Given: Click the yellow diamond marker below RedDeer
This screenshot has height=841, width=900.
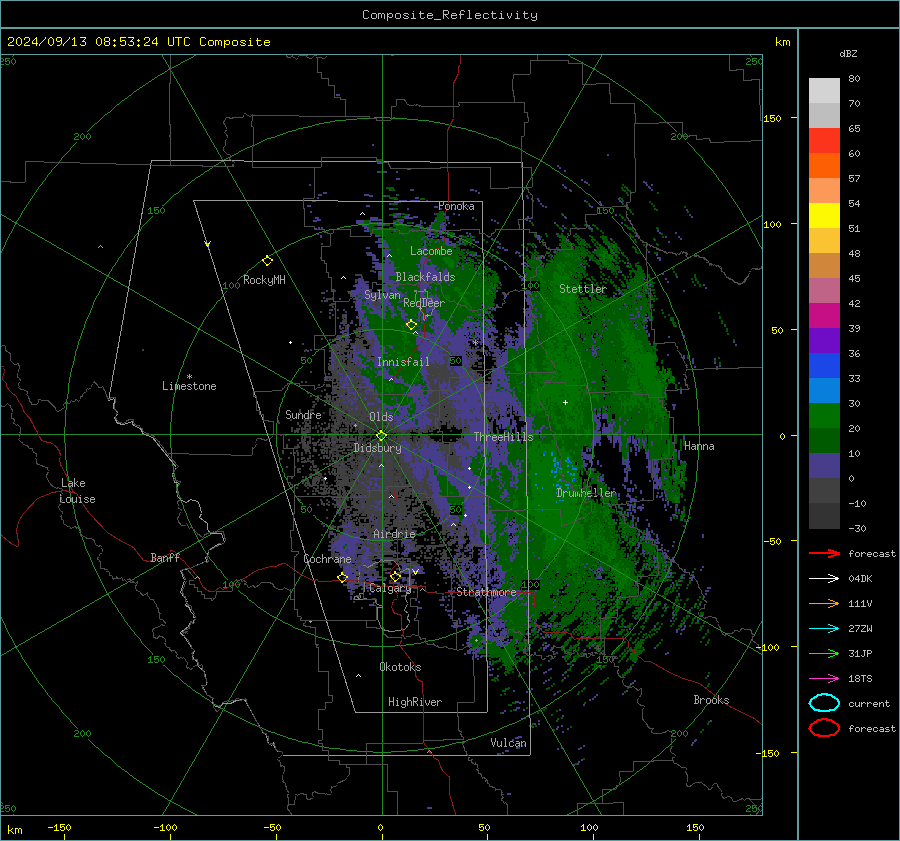Looking at the screenshot, I should (x=411, y=325).
